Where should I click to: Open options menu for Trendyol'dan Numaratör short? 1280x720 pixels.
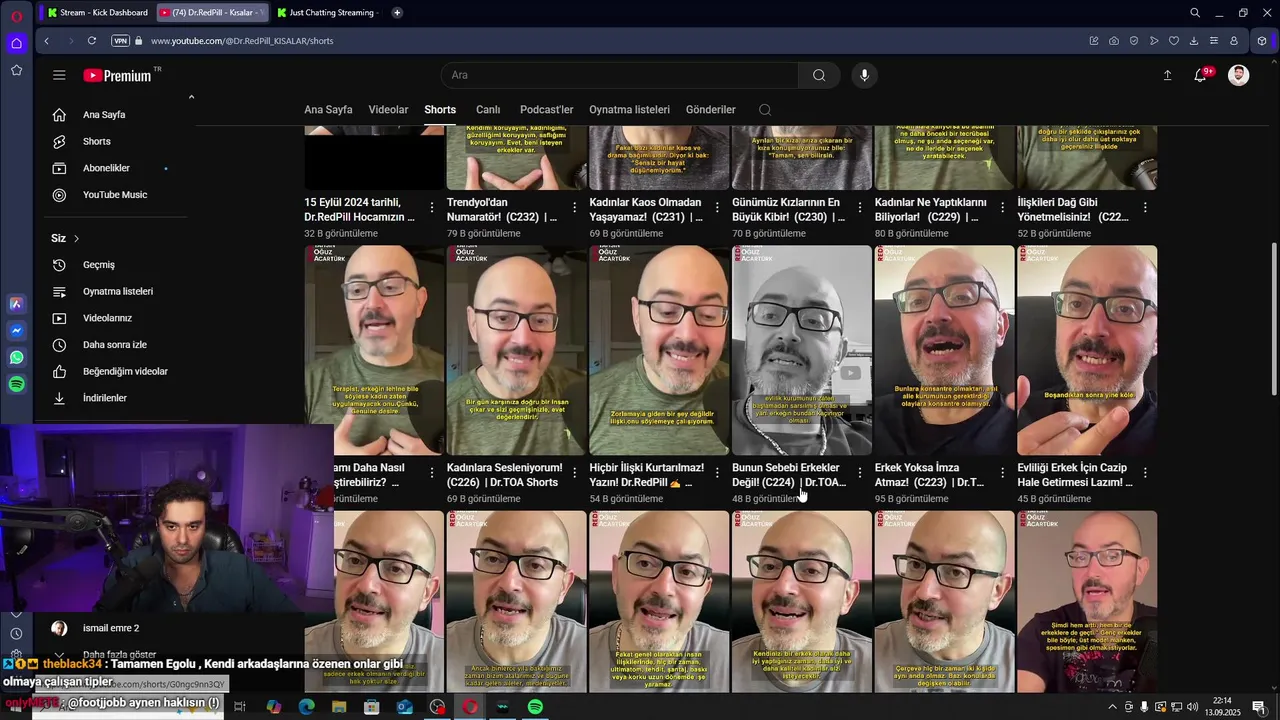574,207
